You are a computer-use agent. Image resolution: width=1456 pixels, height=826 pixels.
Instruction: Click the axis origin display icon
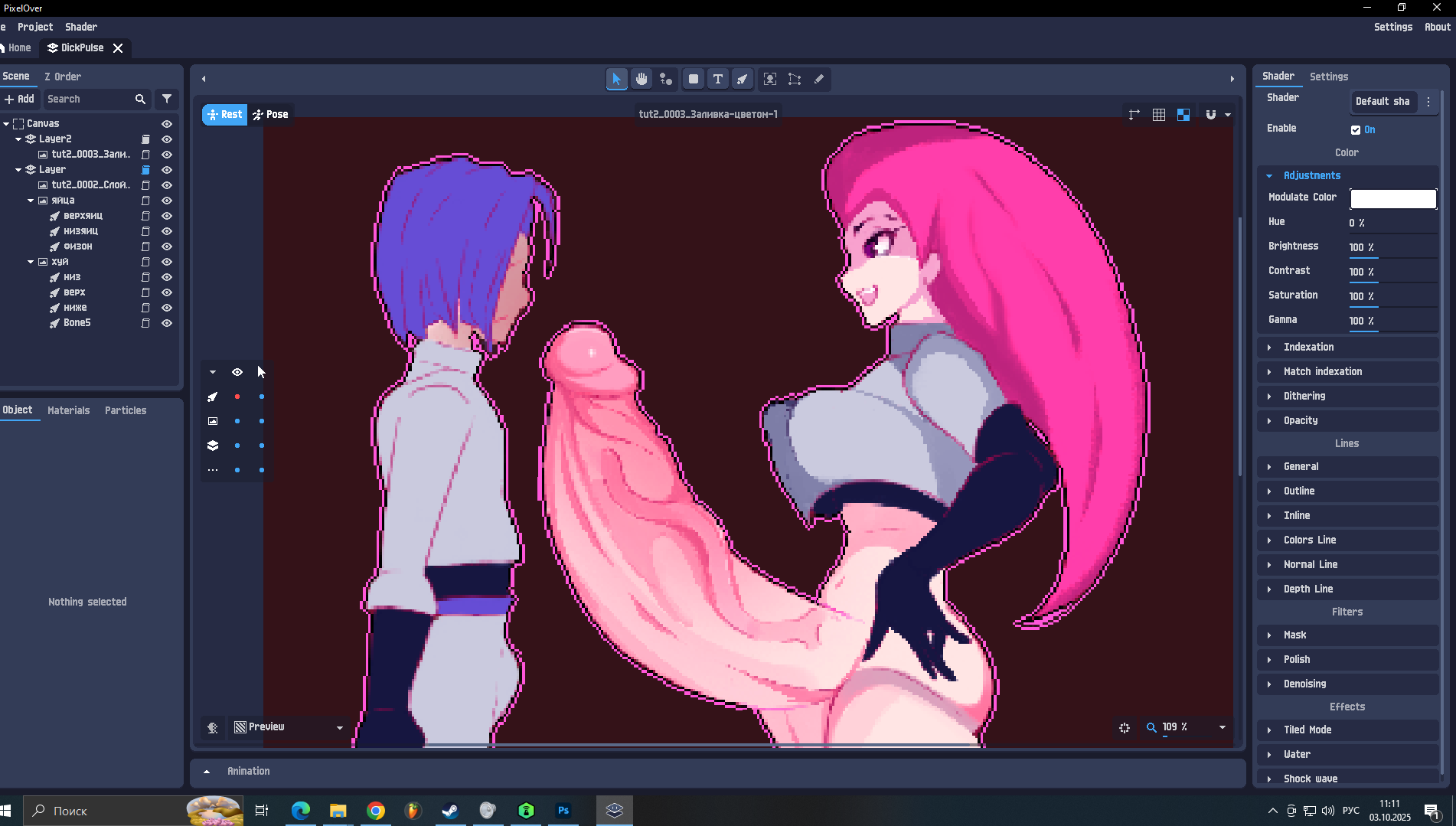coord(1134,115)
